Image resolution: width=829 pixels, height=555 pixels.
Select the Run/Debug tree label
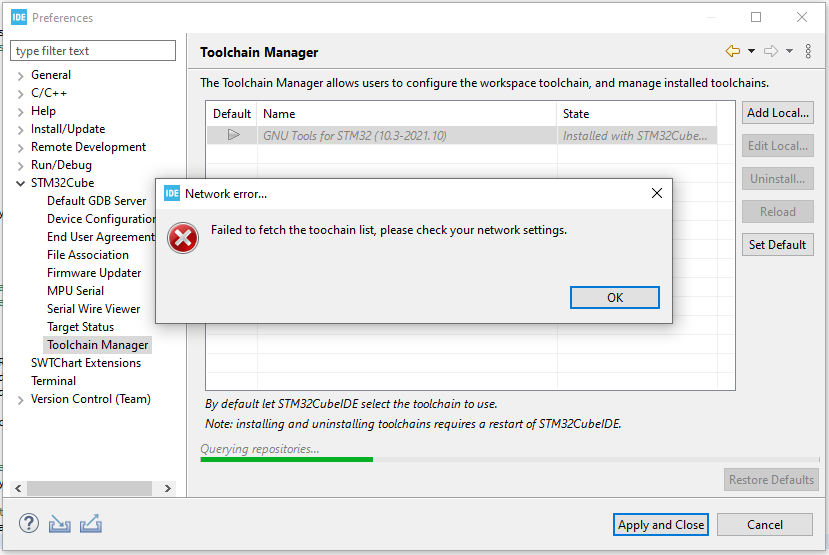pyautogui.click(x=61, y=165)
